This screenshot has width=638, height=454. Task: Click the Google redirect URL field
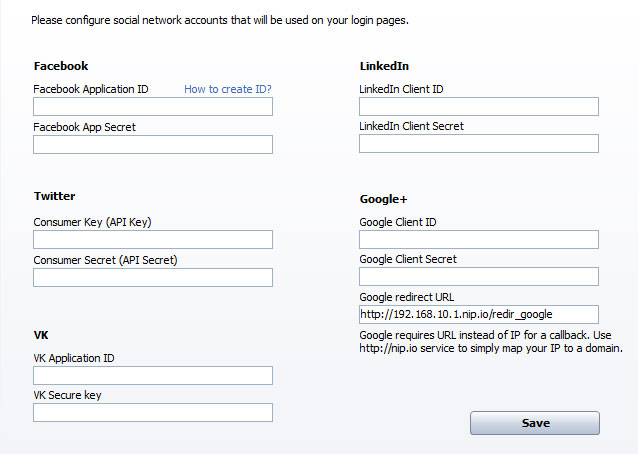point(479,314)
